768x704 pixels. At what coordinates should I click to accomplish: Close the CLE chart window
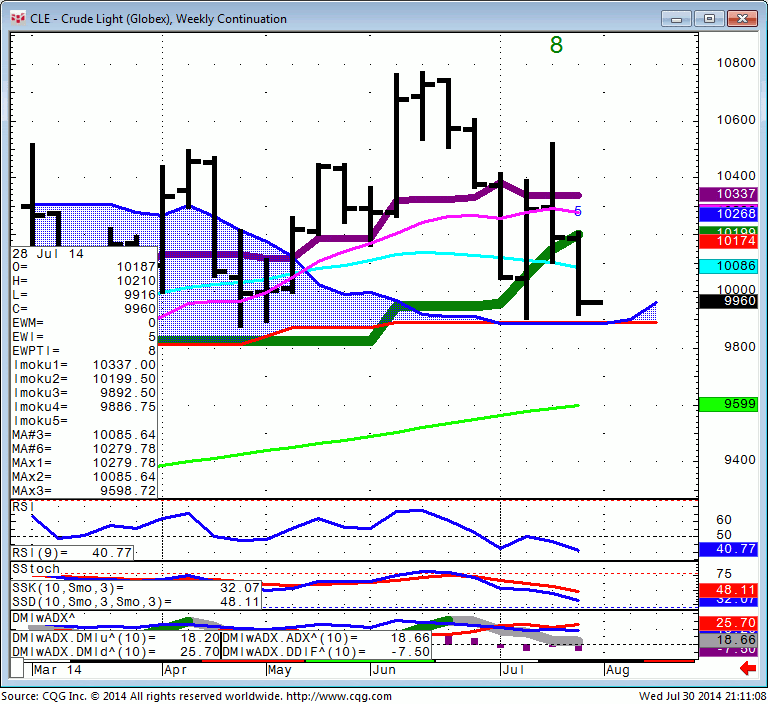743,19
